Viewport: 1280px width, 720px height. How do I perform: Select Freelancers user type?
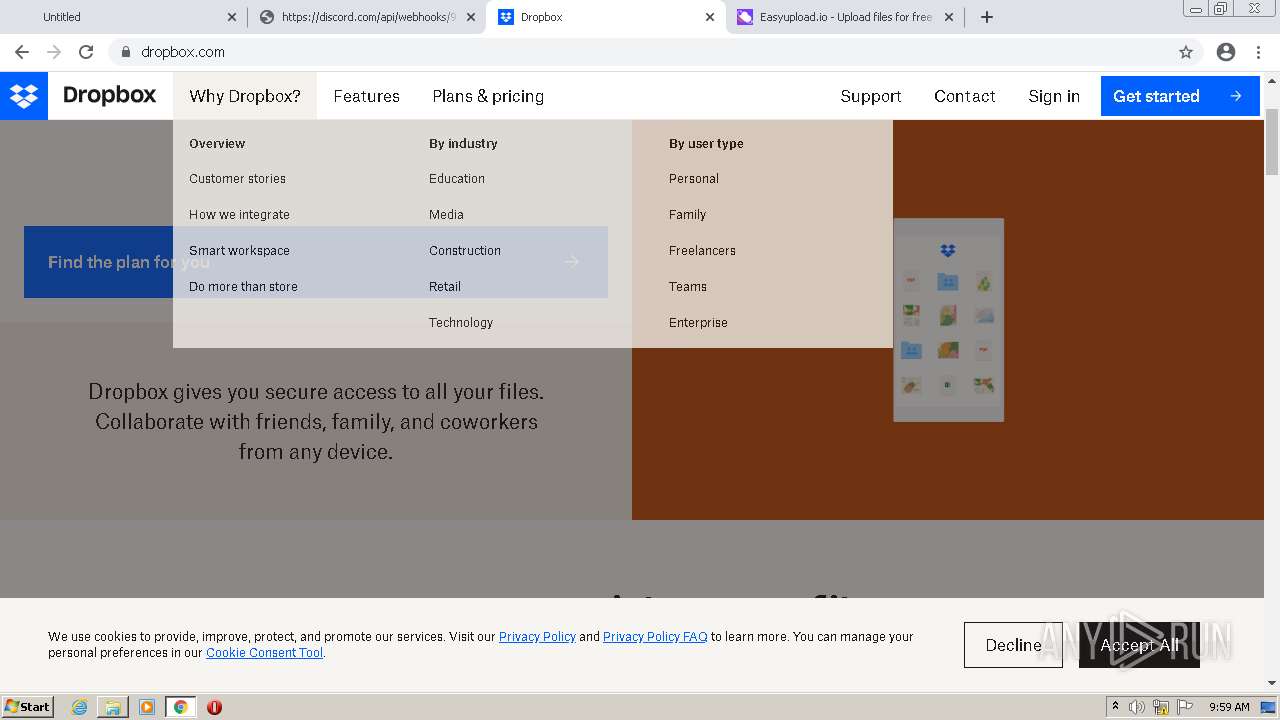pyautogui.click(x=702, y=250)
